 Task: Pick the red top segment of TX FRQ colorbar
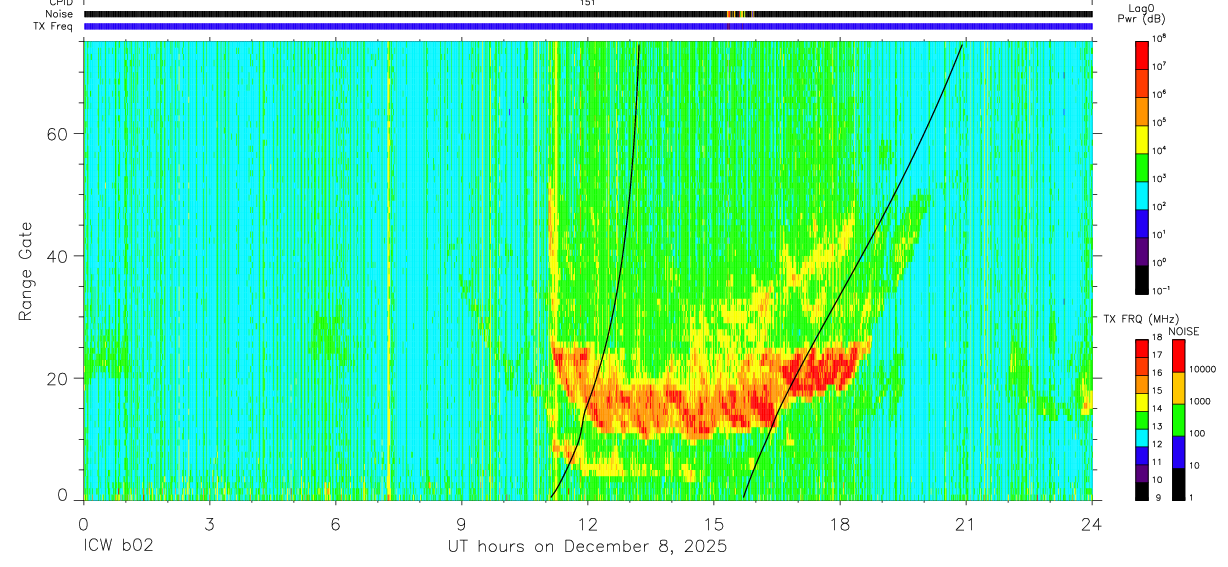1141,349
